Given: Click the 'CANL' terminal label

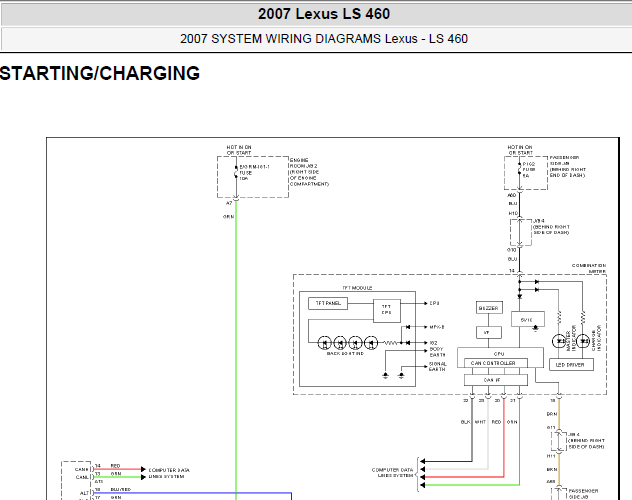Looking at the screenshot, I should 82,477.
